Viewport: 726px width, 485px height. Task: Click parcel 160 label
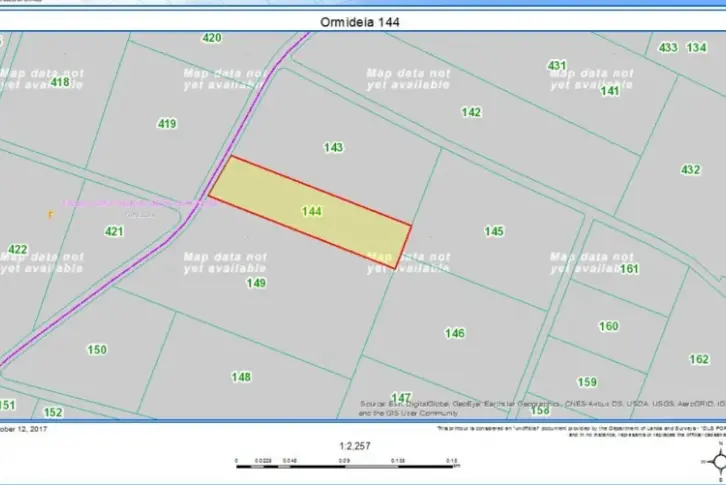[608, 326]
